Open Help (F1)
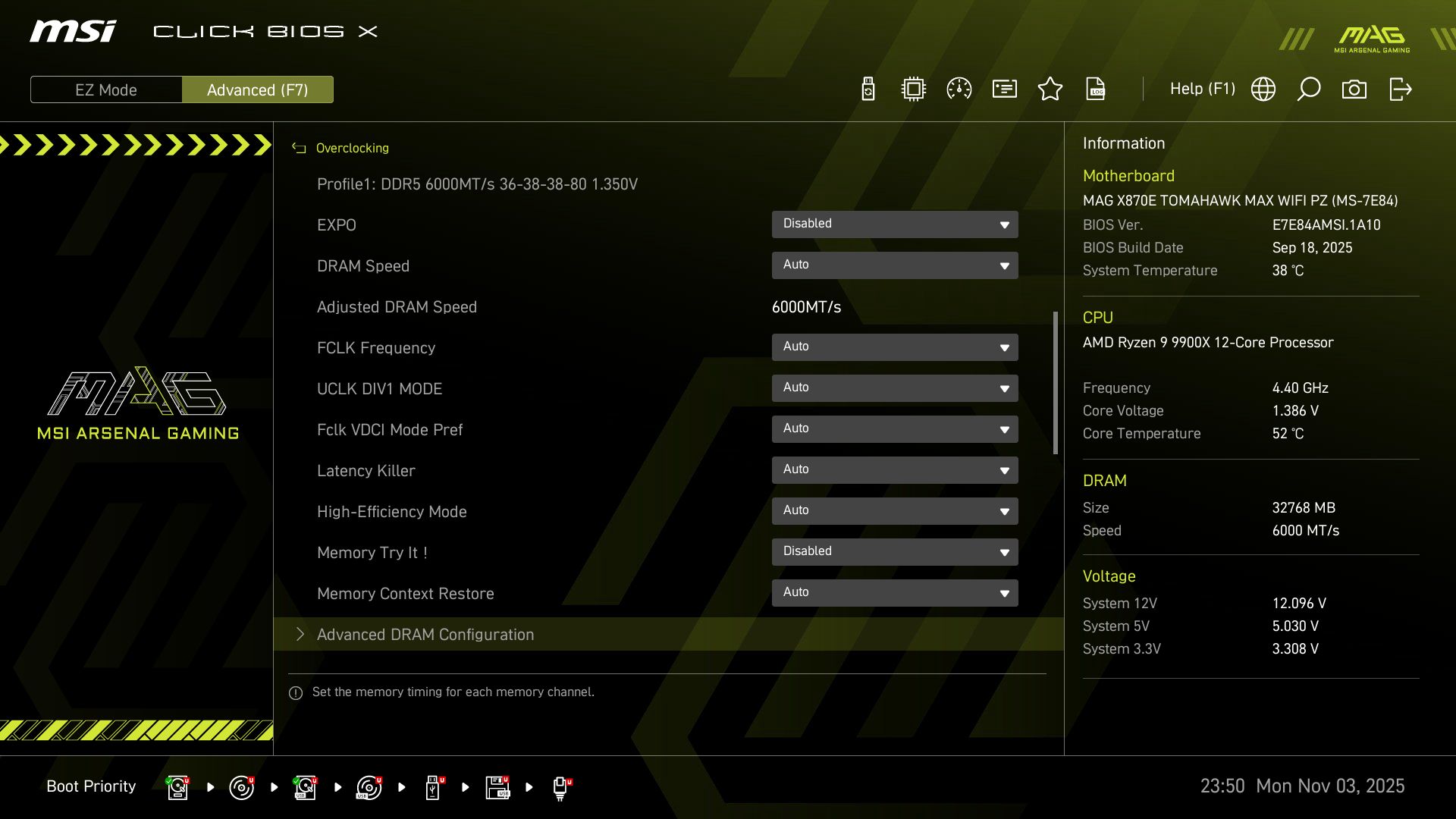 (x=1202, y=89)
